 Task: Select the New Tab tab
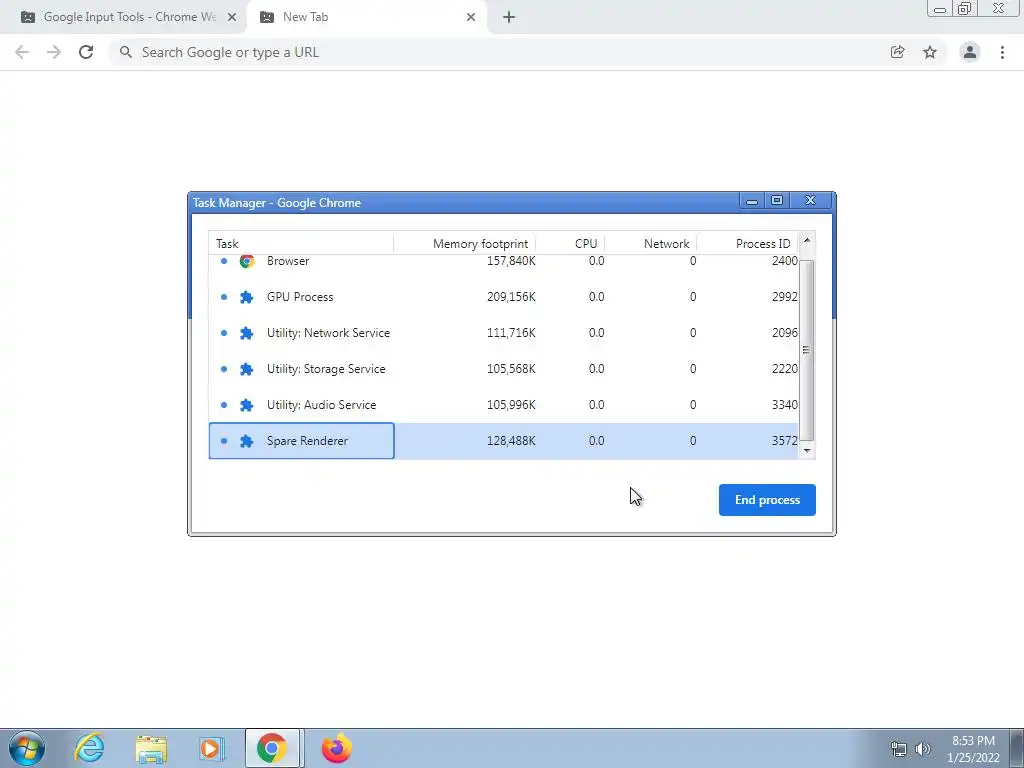point(367,17)
